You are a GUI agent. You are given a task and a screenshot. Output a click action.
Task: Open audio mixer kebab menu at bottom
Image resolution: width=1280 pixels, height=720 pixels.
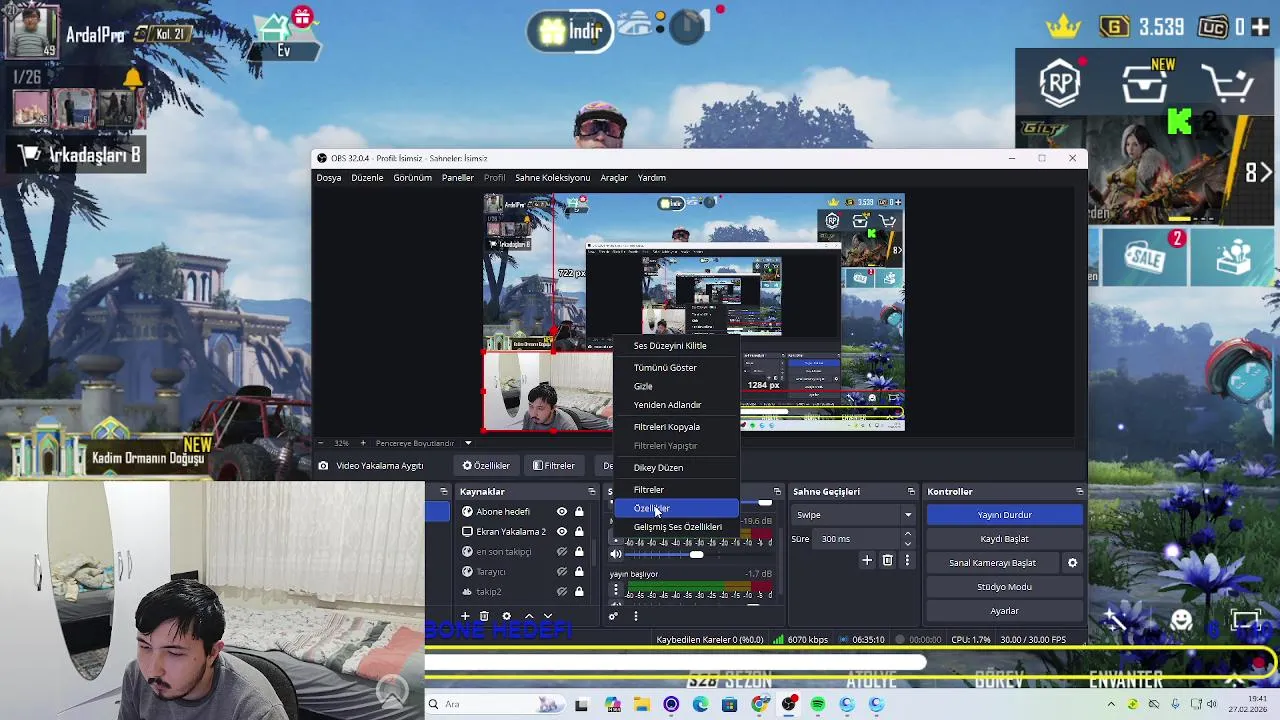pos(635,616)
